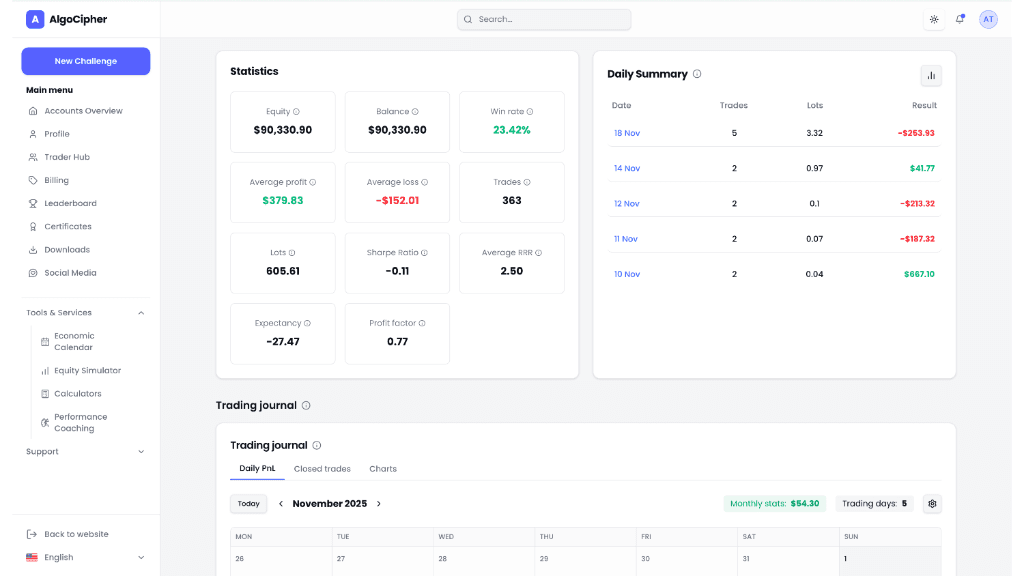Image resolution: width=1024 pixels, height=576 pixels.
Task: Click the info icon next to Sharpe Ratio
Action: click(x=423, y=253)
